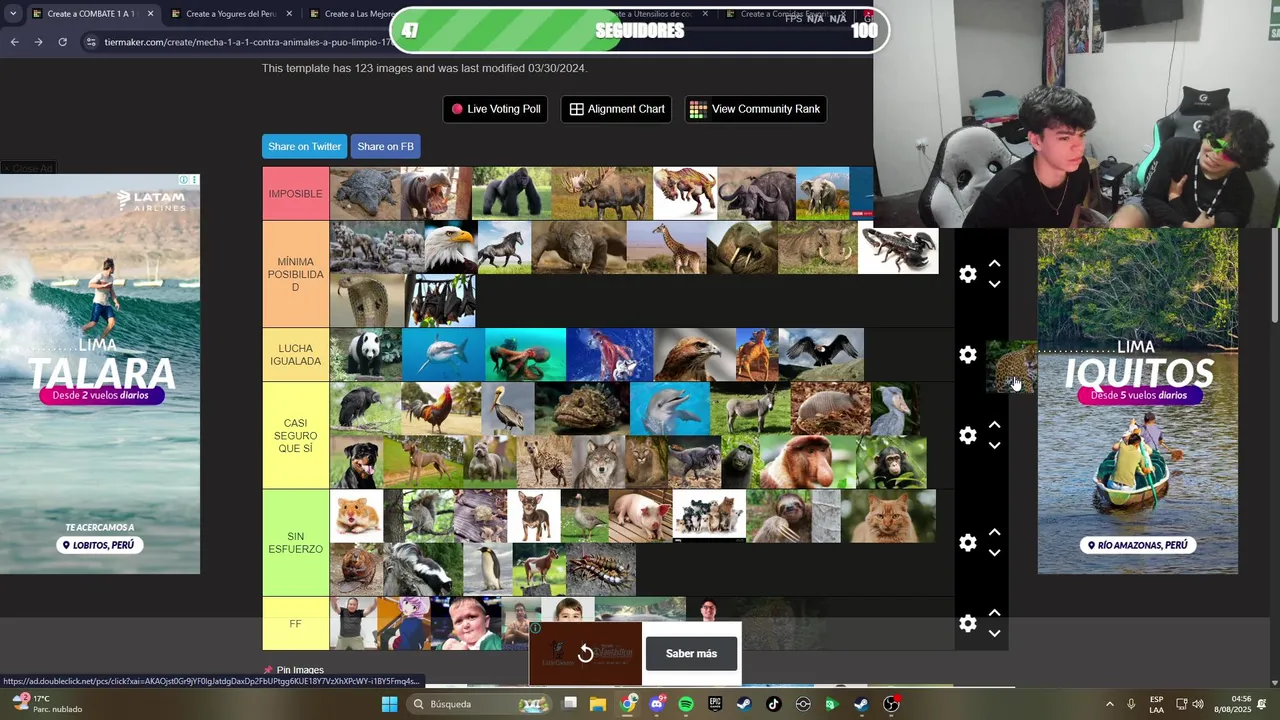Open Google Chrome from the taskbar
Image resolution: width=1280 pixels, height=720 pixels.
(628, 704)
